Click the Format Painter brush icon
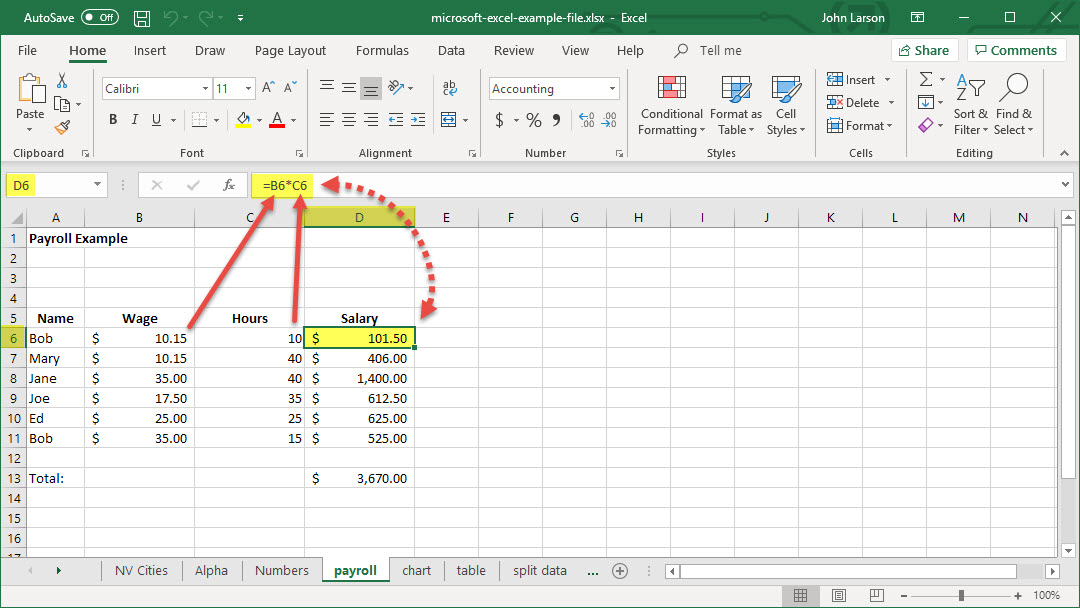Screen dimensions: 1080x608 [63, 127]
